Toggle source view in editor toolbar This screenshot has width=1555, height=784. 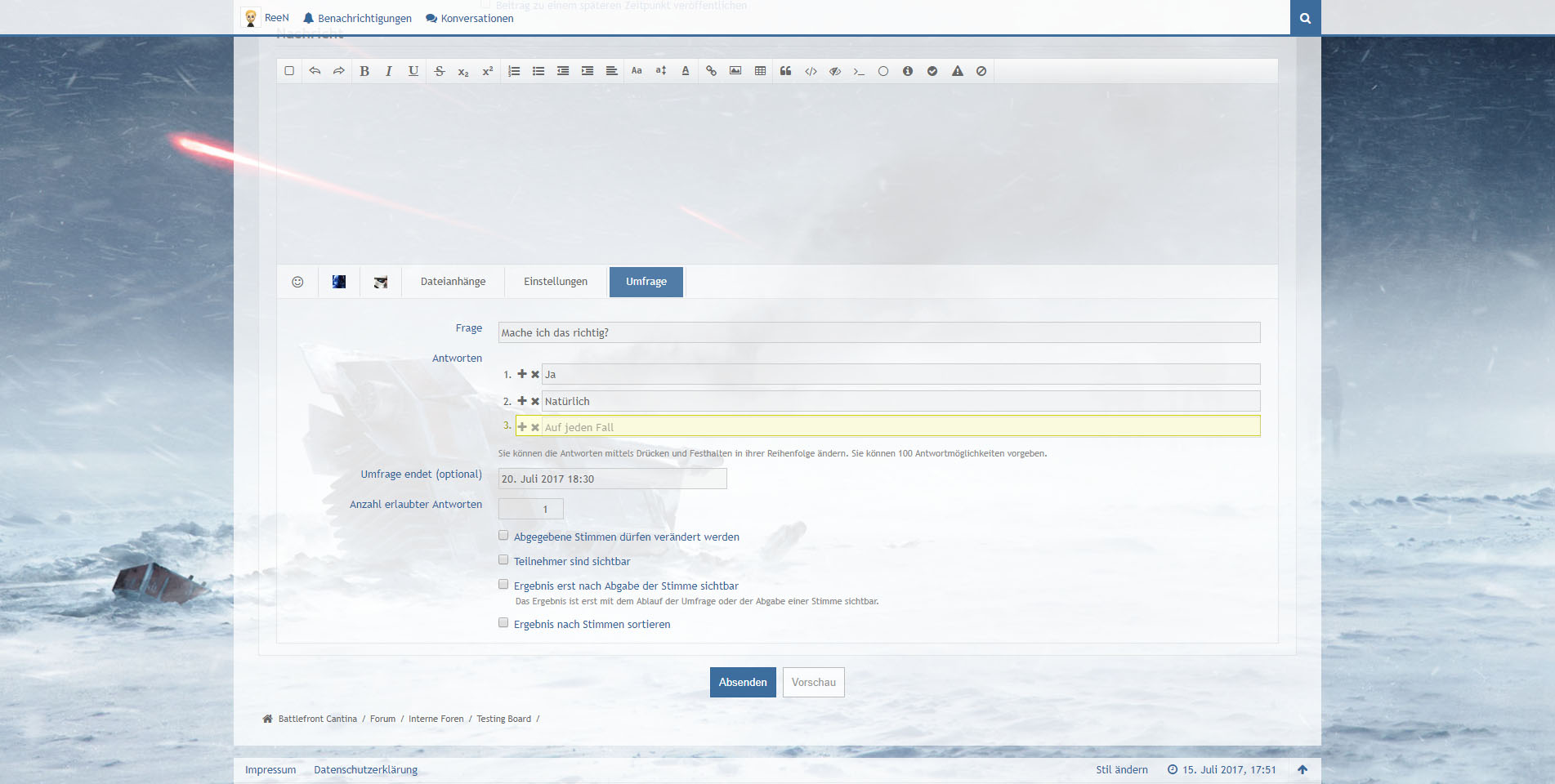tap(289, 71)
